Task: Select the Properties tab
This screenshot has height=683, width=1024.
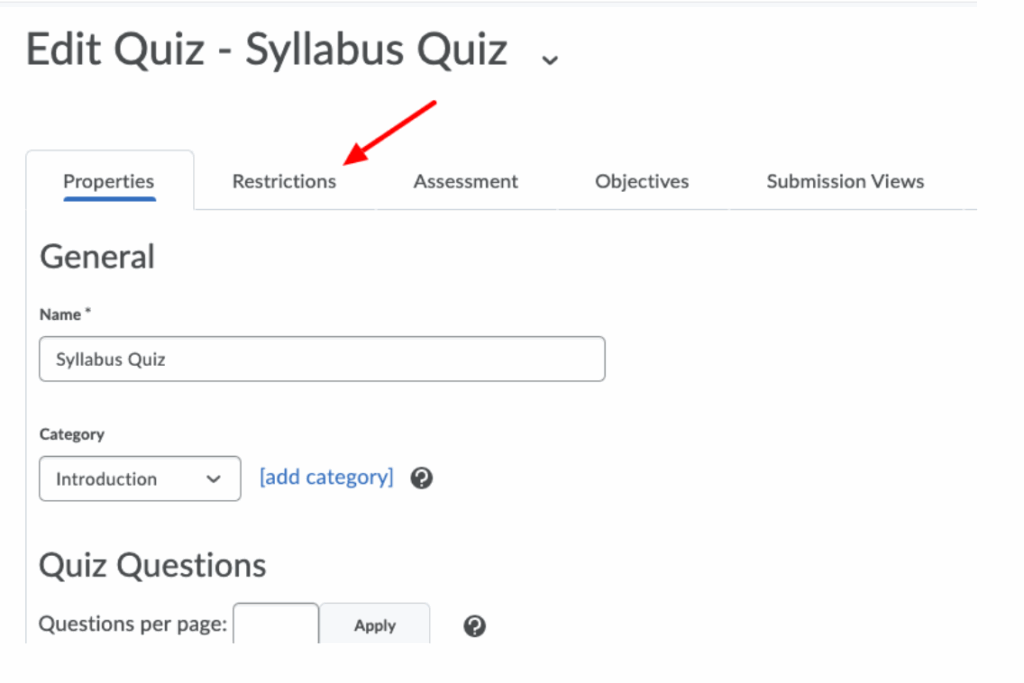Action: pyautogui.click(x=109, y=181)
